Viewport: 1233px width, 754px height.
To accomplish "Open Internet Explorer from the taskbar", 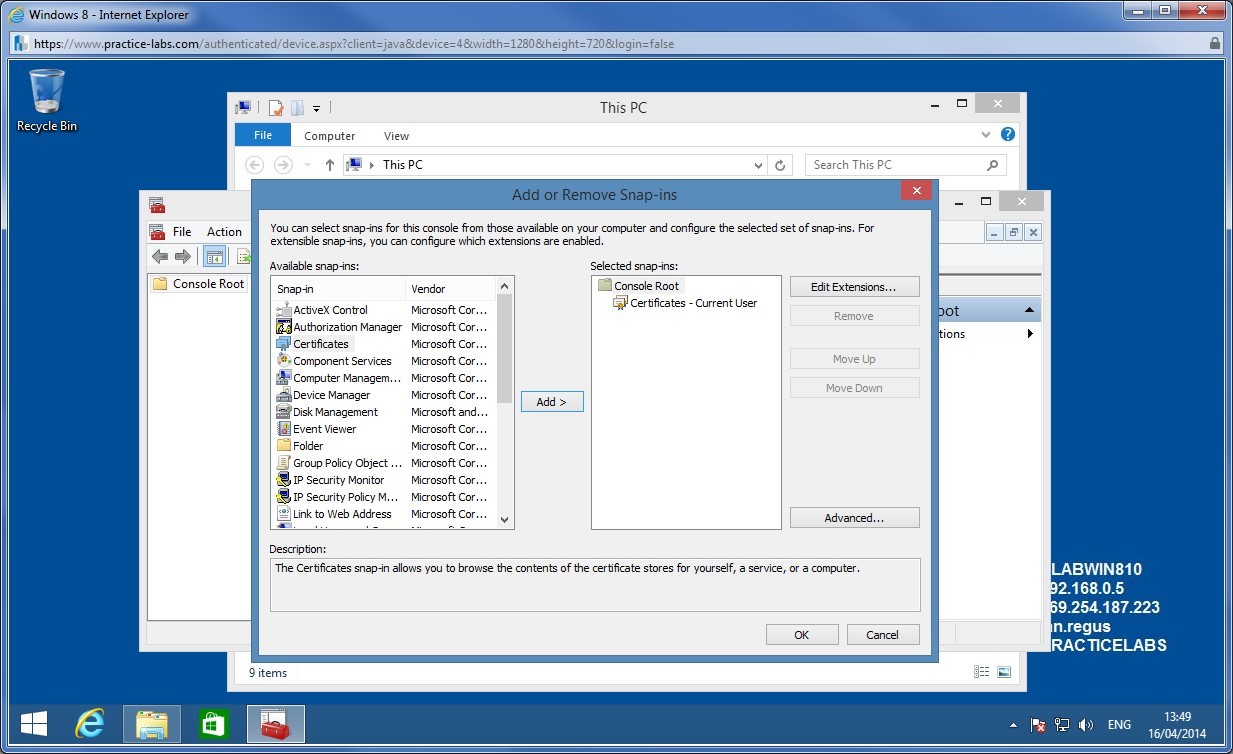I will coord(88,723).
